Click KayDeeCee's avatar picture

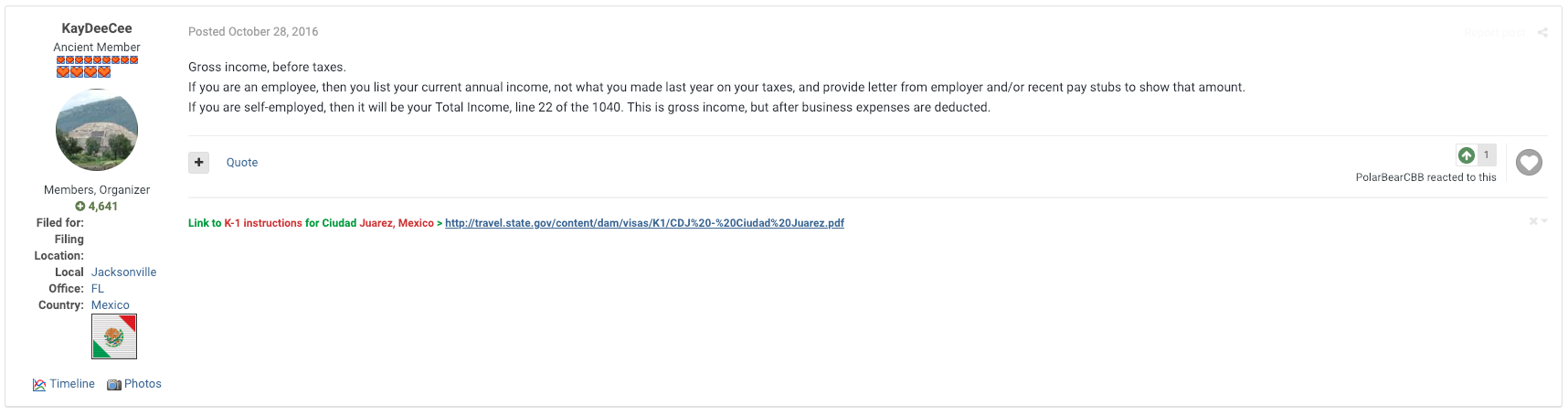point(97,130)
